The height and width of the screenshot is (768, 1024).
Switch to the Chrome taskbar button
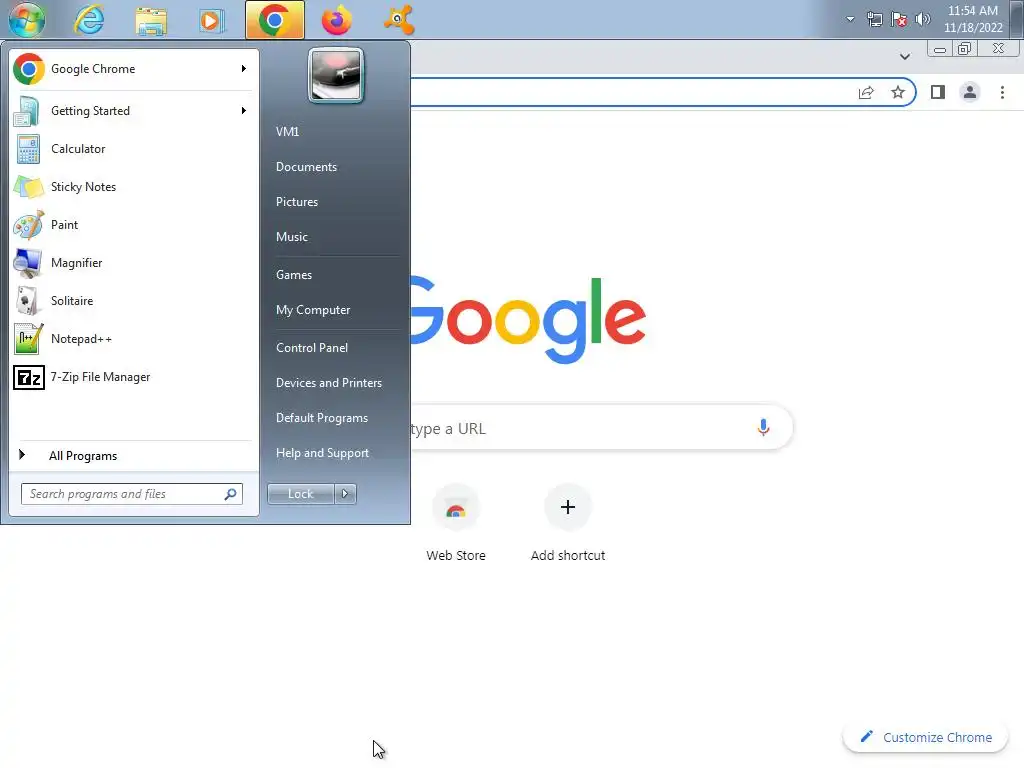(274, 20)
